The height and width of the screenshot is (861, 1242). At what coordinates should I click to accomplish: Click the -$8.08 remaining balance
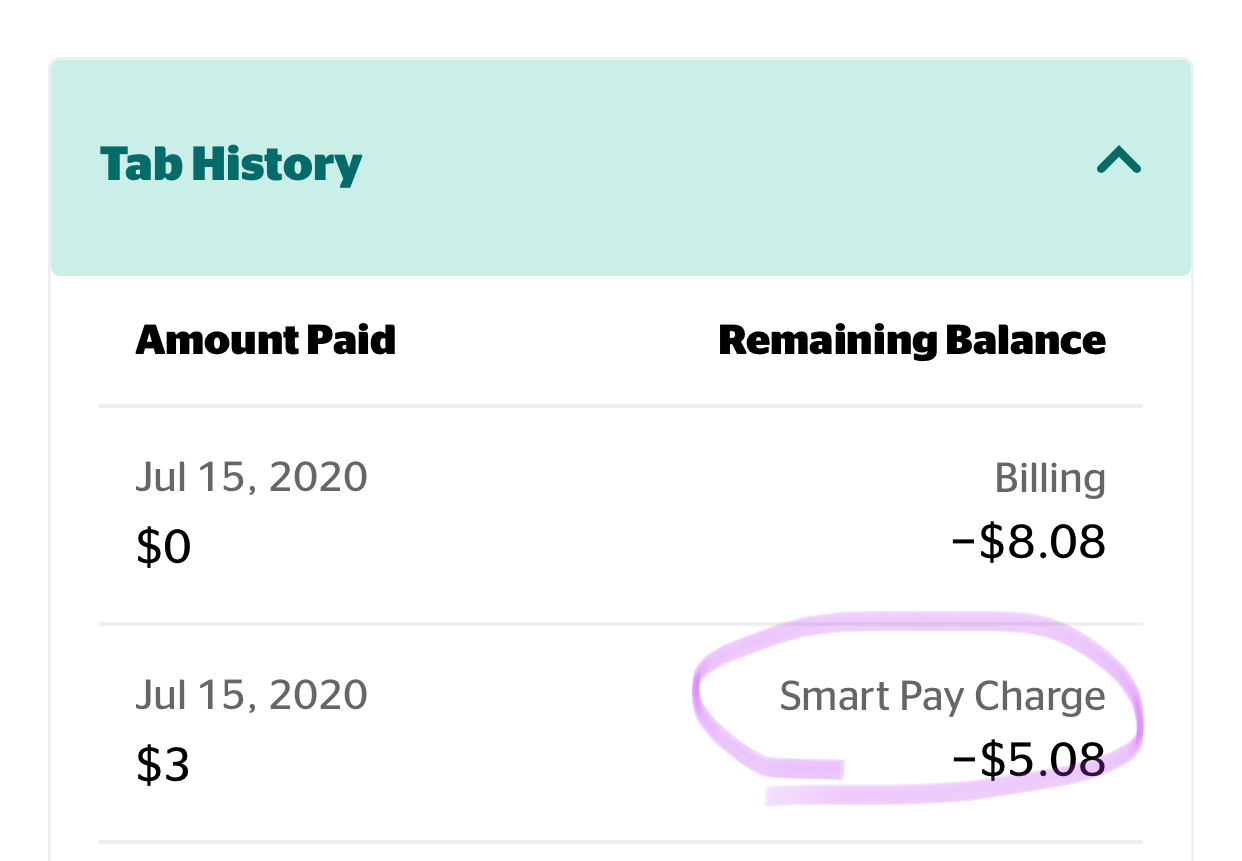[x=1029, y=542]
